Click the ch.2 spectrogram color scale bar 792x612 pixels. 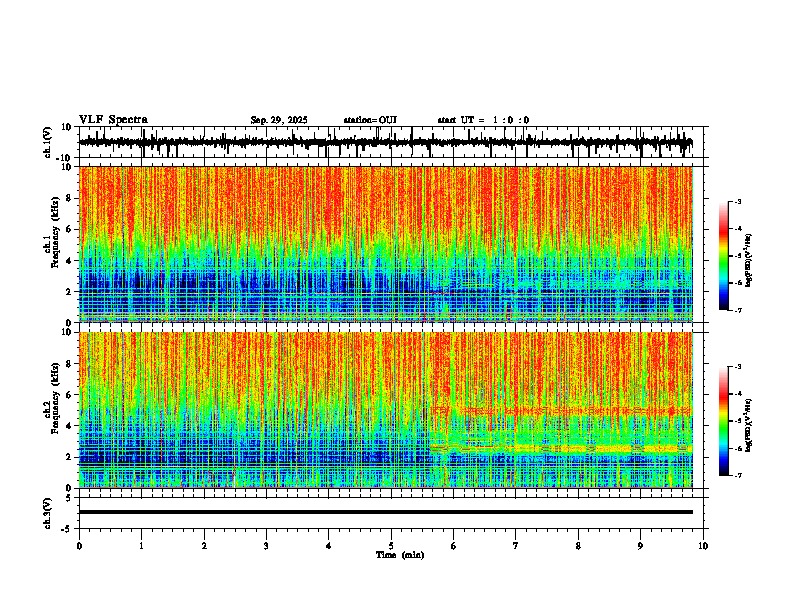pos(724,421)
